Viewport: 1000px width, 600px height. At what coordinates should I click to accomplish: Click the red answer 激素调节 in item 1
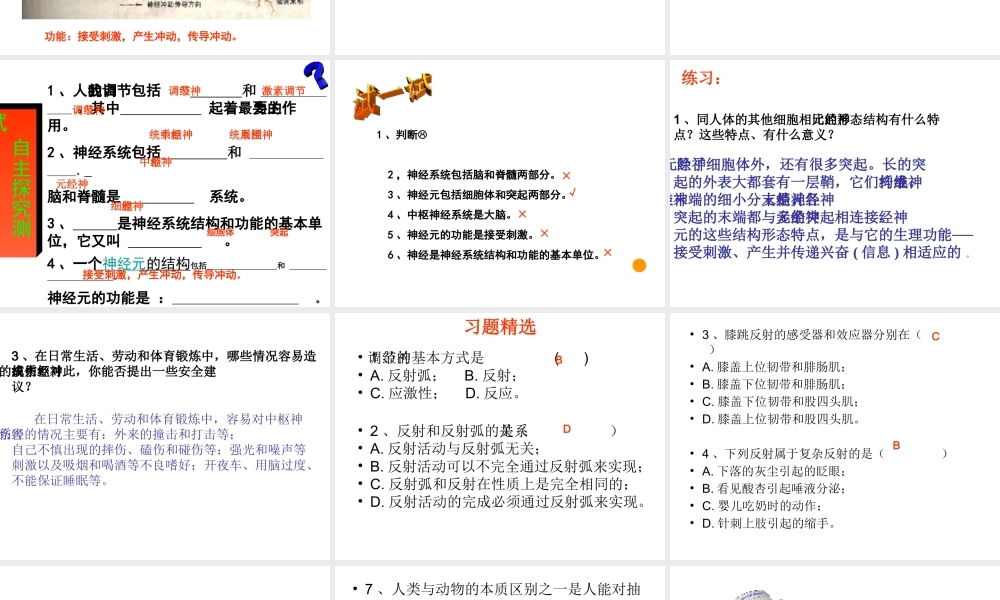pyautogui.click(x=283, y=91)
